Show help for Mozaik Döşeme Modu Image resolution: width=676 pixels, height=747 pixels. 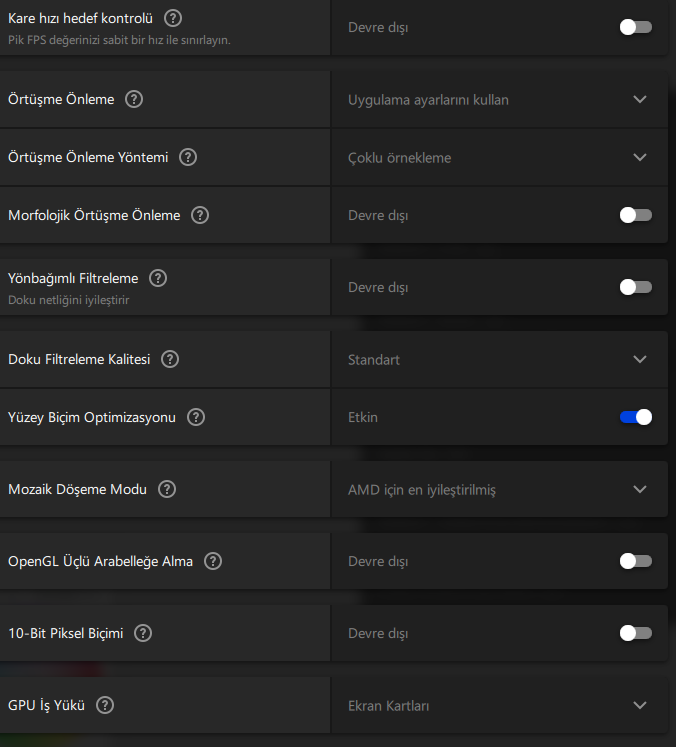click(167, 489)
